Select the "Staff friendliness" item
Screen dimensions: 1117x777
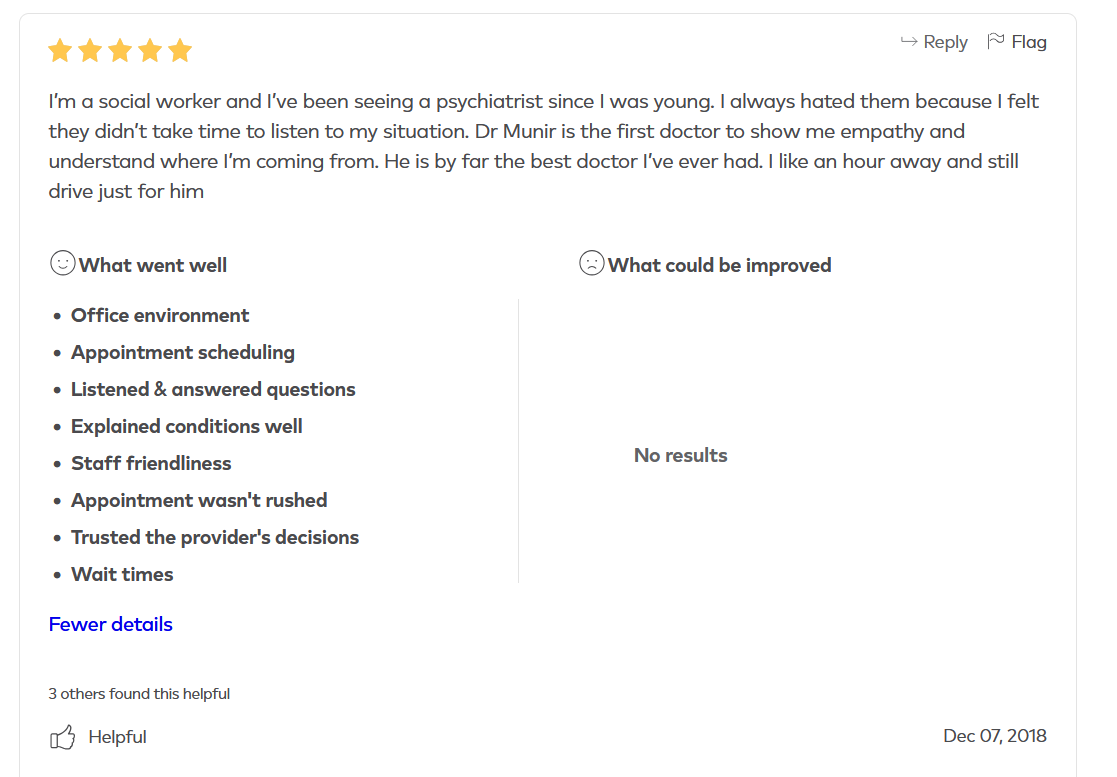[x=151, y=463]
